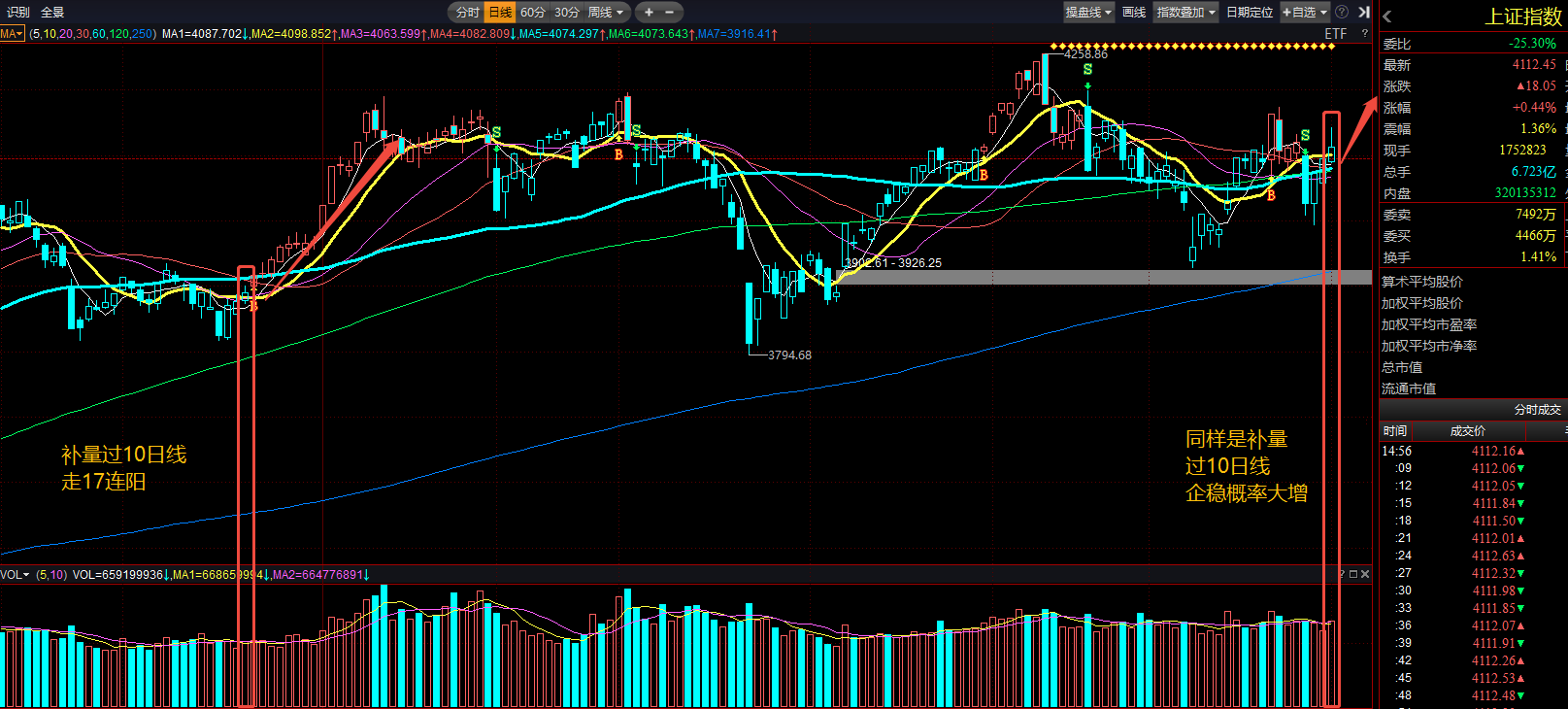This screenshot has width=1568, height=709.
Task: Switch chart to 60分 period
Action: [x=533, y=13]
